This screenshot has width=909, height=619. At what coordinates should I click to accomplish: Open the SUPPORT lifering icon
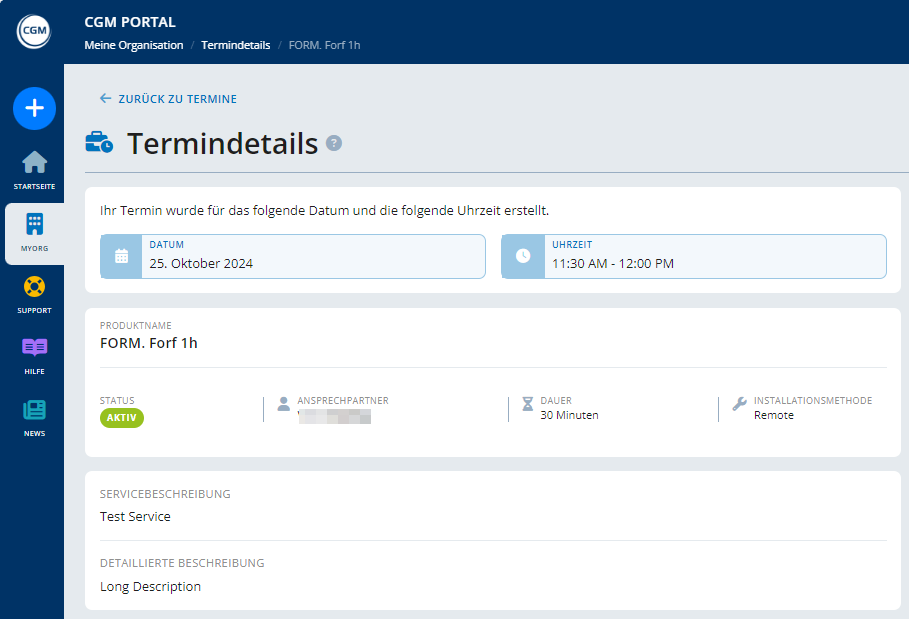click(x=34, y=289)
